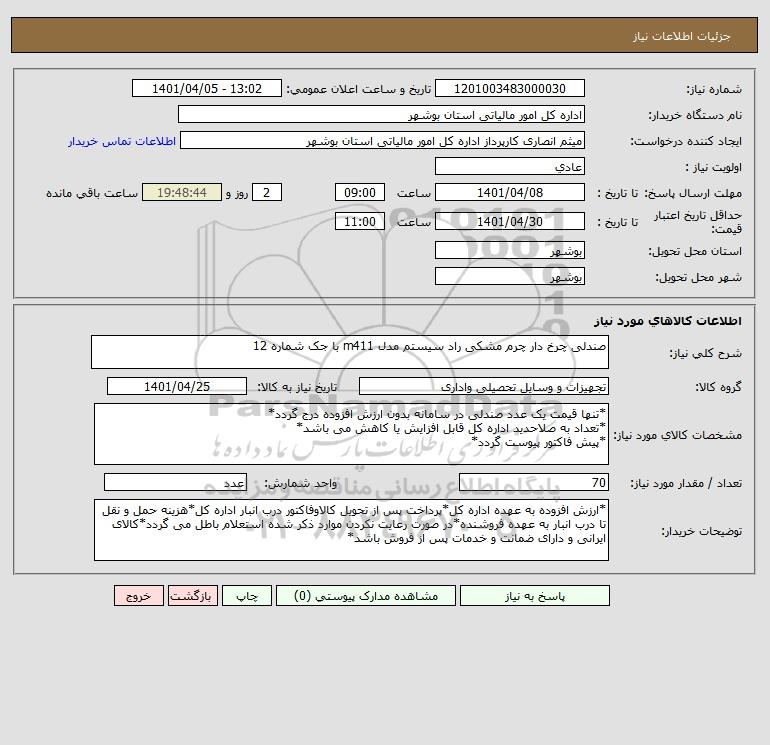
Task: Click the چاپ print button
Action: click(247, 596)
